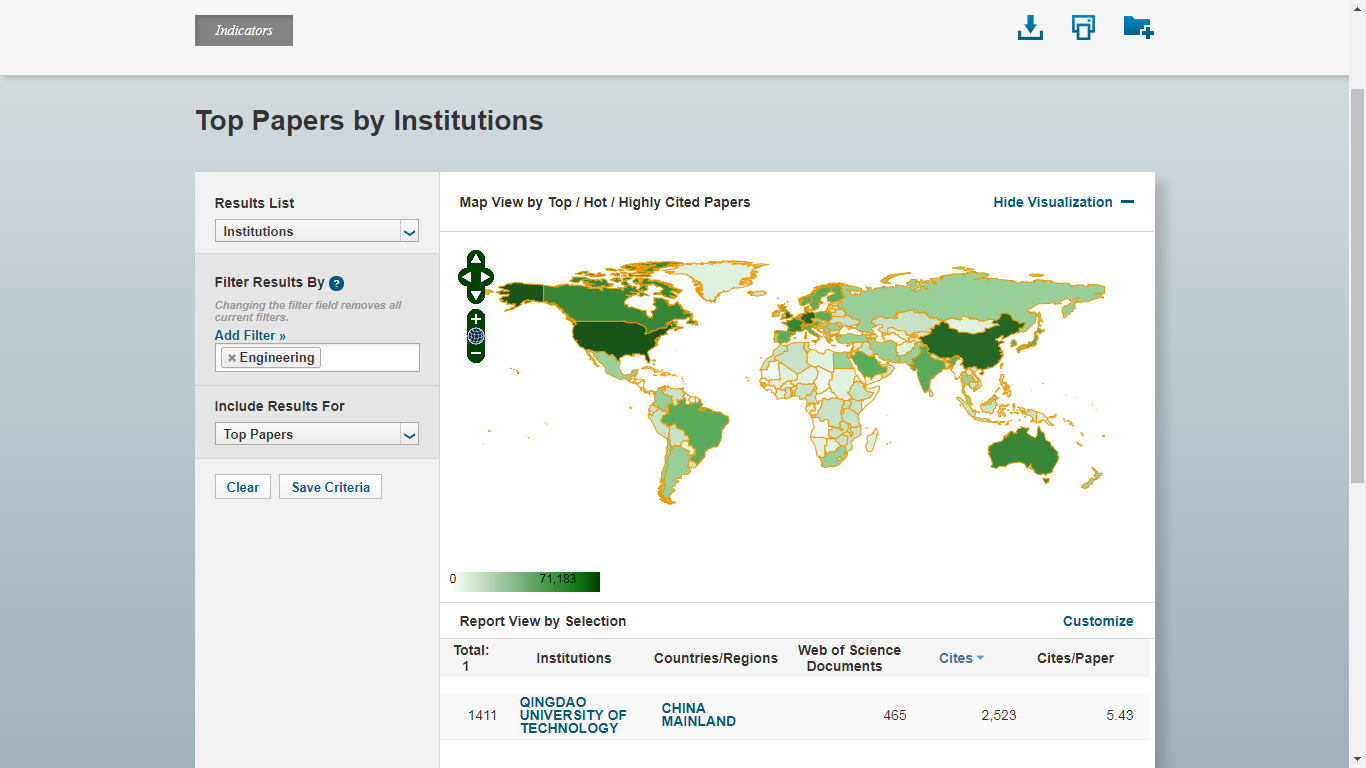Click the Add Filter link
Image resolution: width=1366 pixels, height=768 pixels.
[250, 335]
